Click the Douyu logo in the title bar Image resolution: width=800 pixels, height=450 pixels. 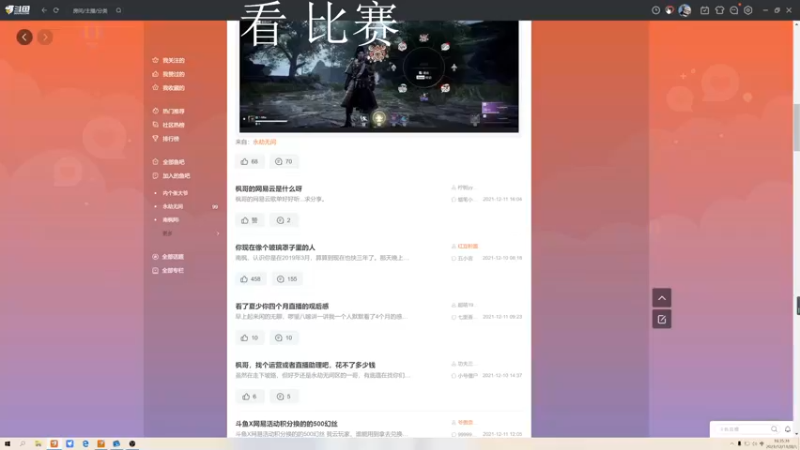[17, 10]
